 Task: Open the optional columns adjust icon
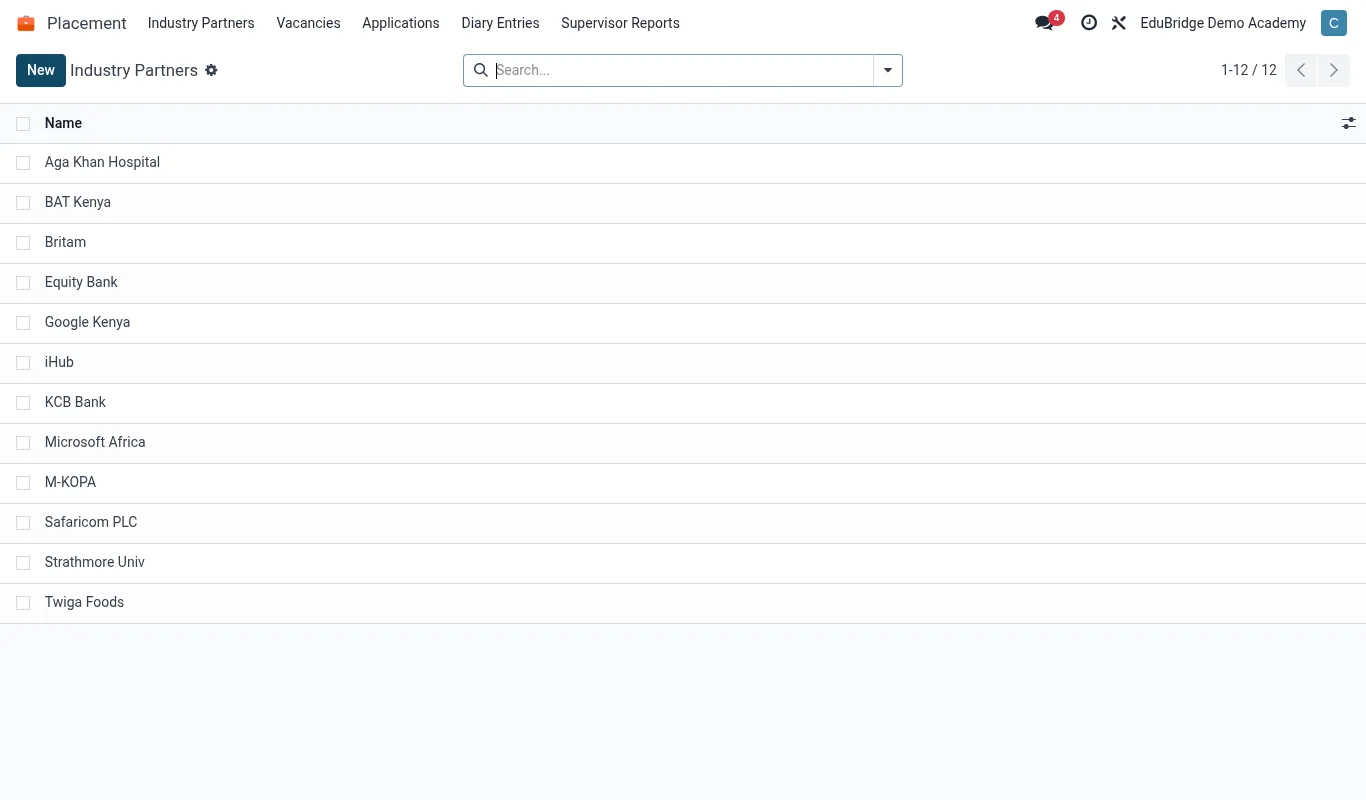(x=1349, y=123)
